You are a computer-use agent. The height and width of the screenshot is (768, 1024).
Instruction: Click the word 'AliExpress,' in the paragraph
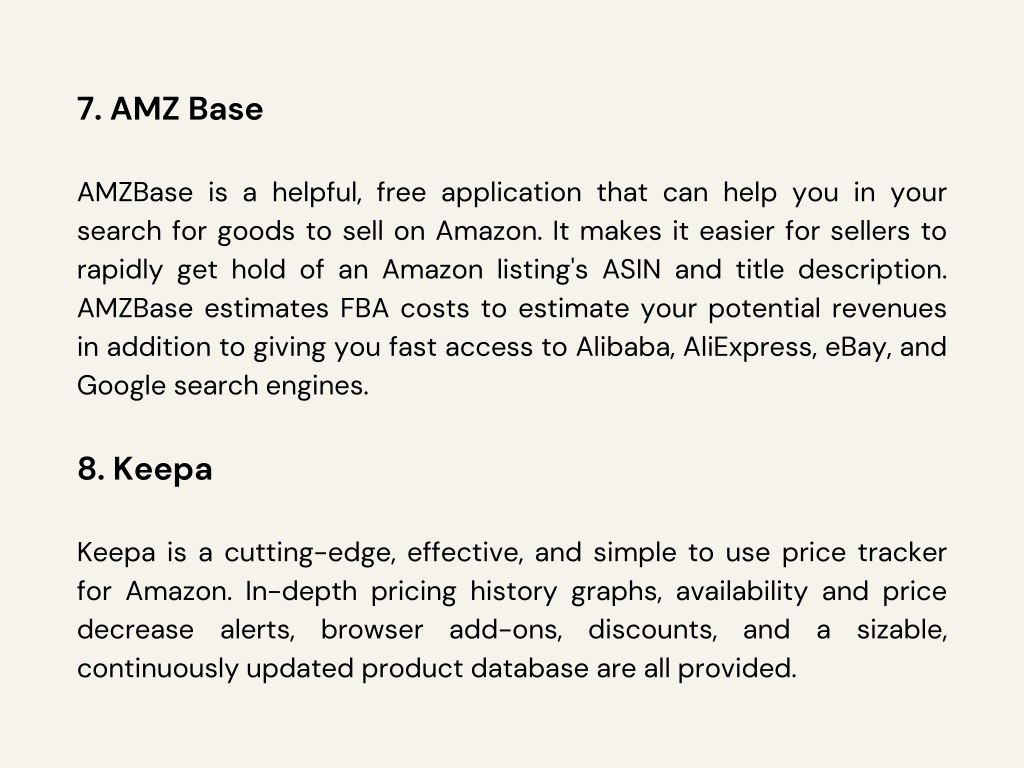tap(750, 347)
